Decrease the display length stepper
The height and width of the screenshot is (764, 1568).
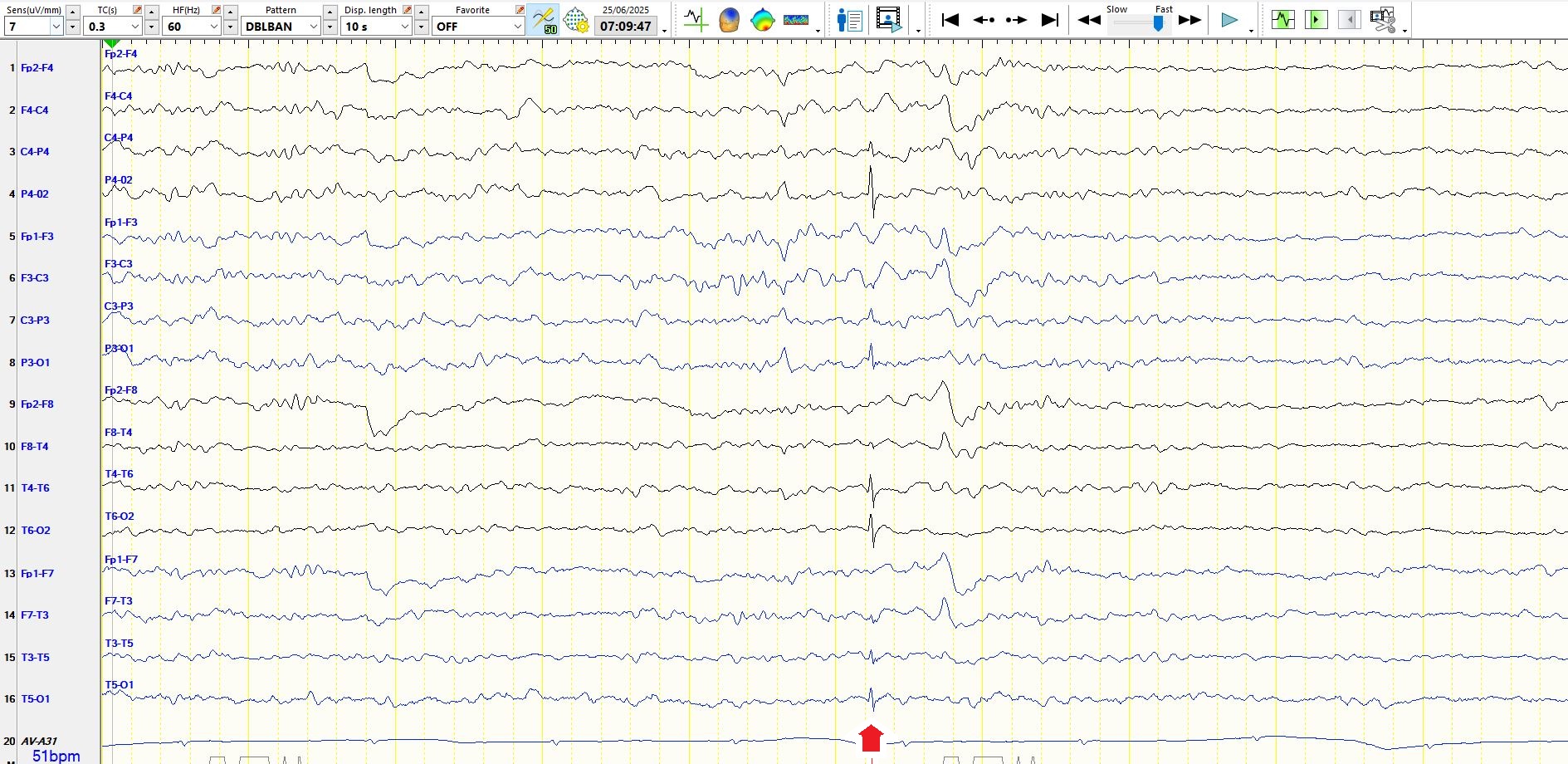coord(422,27)
